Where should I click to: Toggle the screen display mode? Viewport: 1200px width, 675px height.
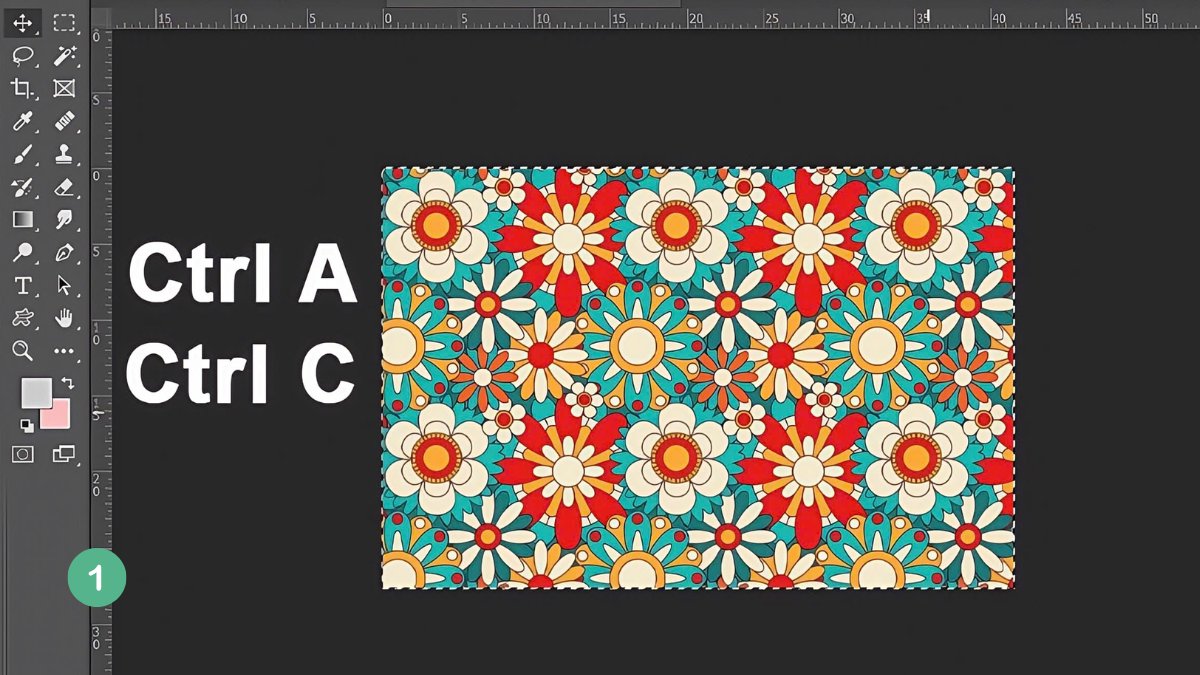64,455
